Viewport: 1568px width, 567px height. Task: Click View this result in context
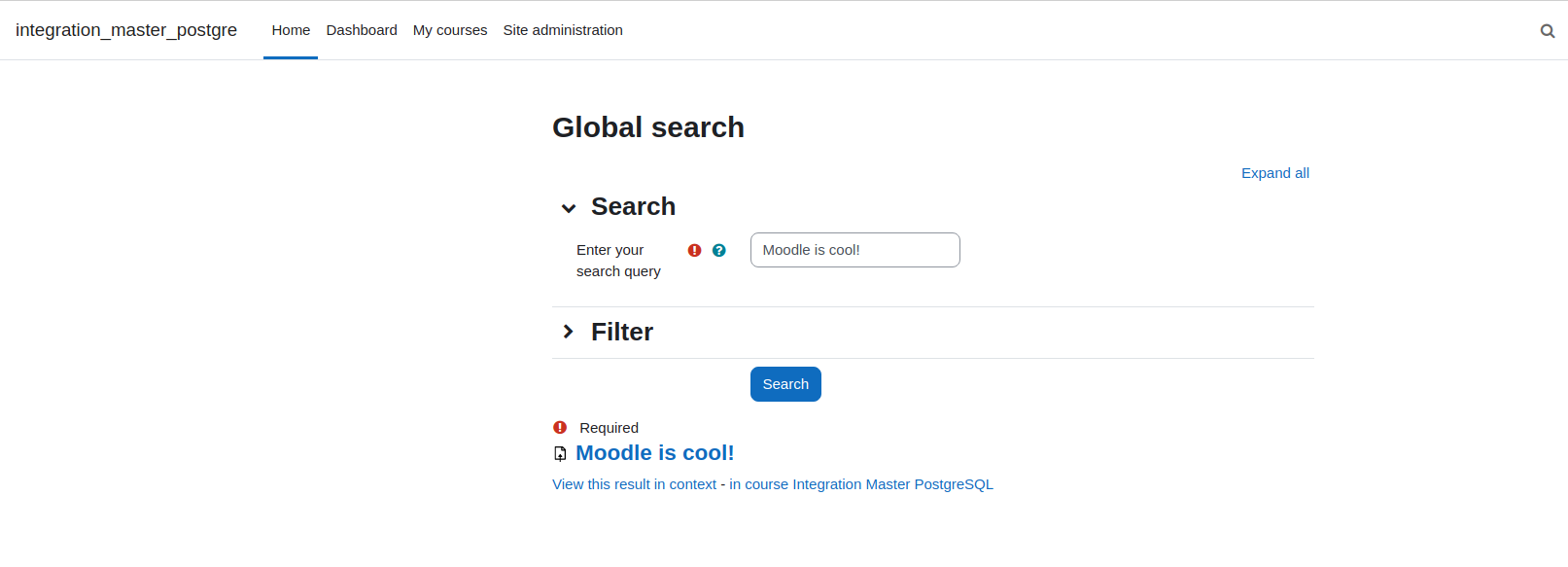tap(634, 484)
